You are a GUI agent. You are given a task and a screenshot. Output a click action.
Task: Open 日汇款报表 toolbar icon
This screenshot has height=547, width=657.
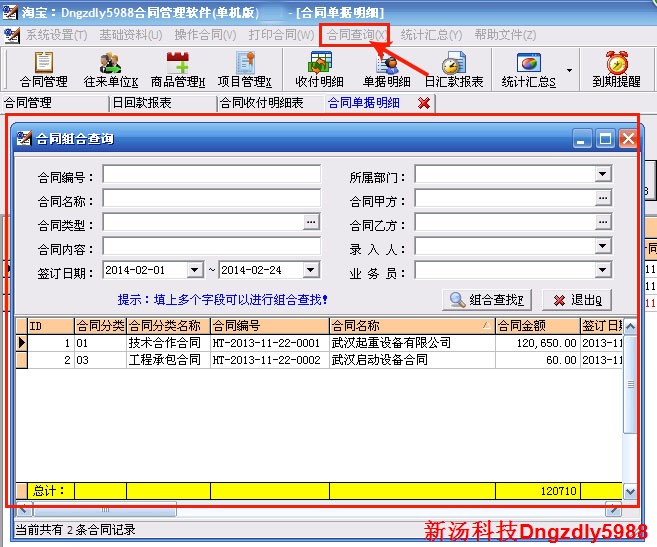point(454,70)
